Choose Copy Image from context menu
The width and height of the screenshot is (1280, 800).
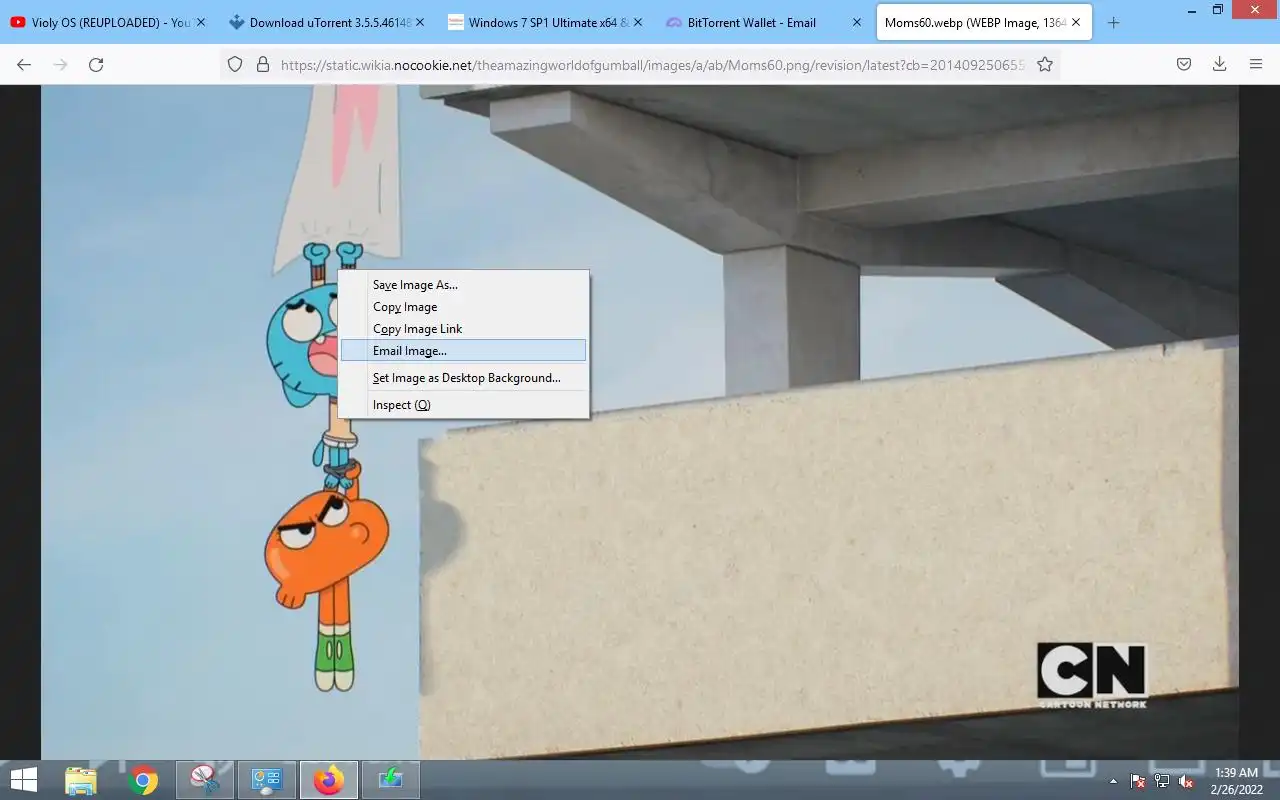point(463,307)
